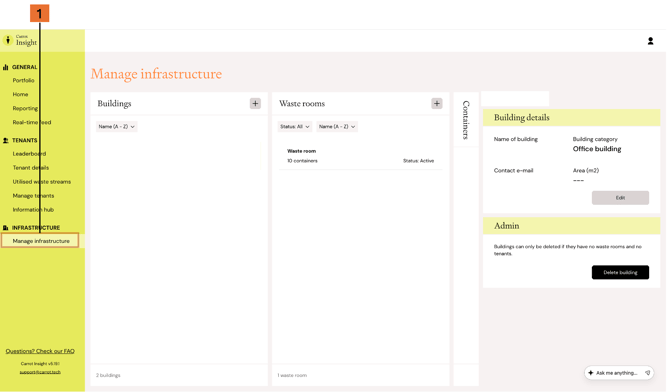
Task: Open Buildings Name (A - Z) sort dropdown
Action: click(x=117, y=127)
